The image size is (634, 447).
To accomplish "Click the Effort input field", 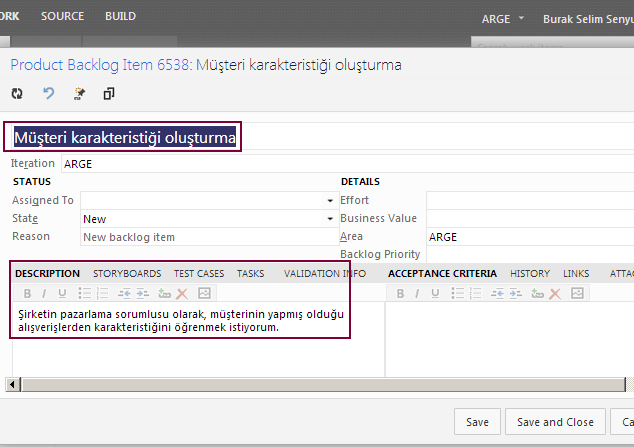I will (x=529, y=200).
